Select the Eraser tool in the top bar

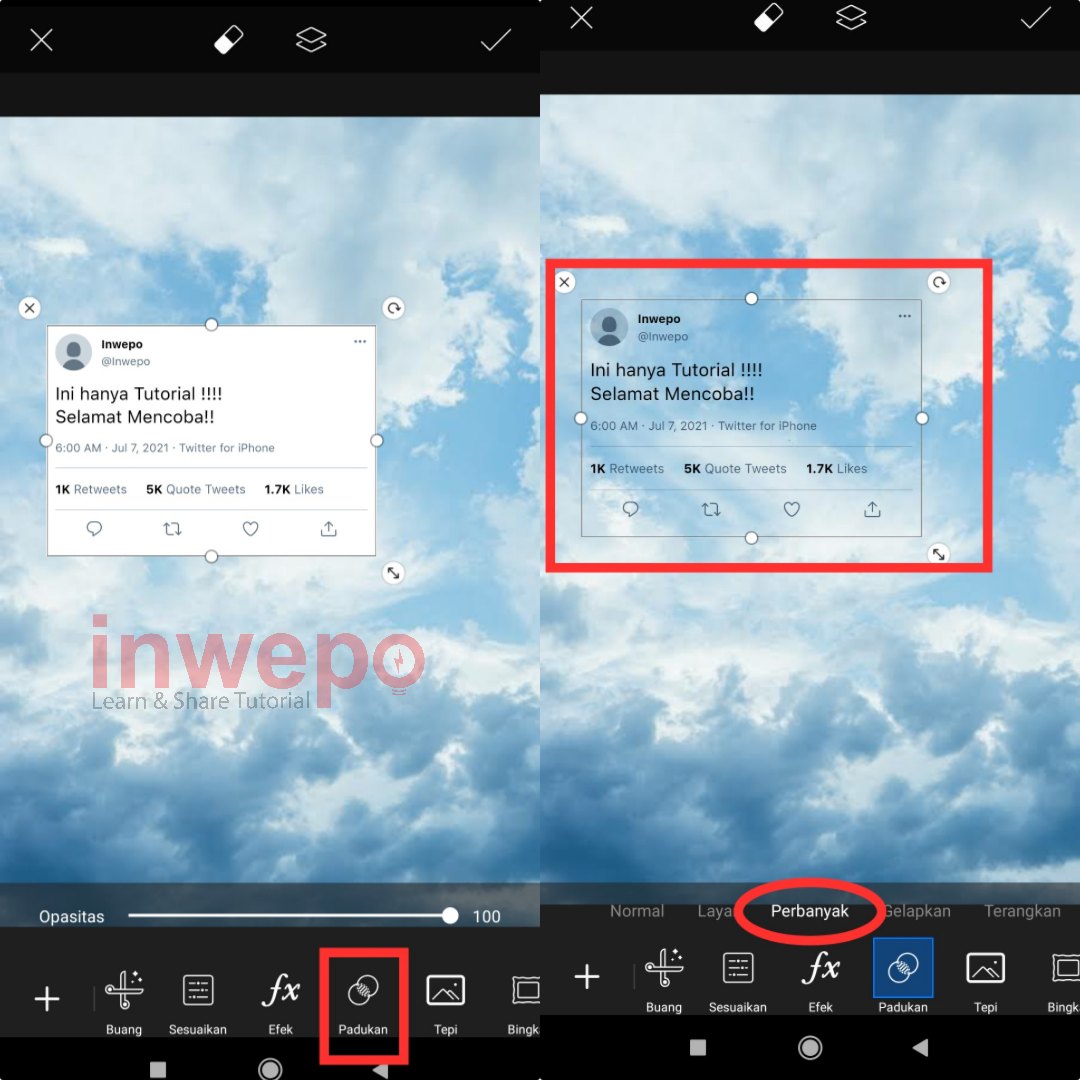point(228,39)
